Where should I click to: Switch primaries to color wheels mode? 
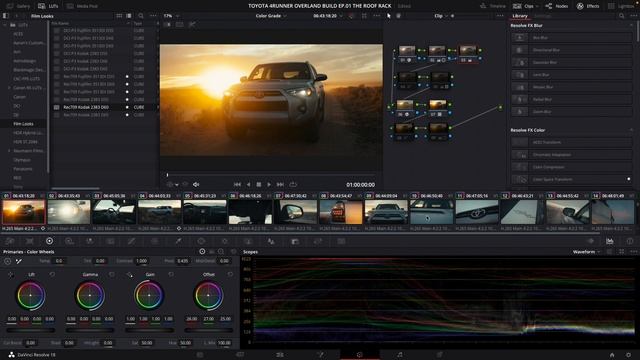[x=202, y=252]
